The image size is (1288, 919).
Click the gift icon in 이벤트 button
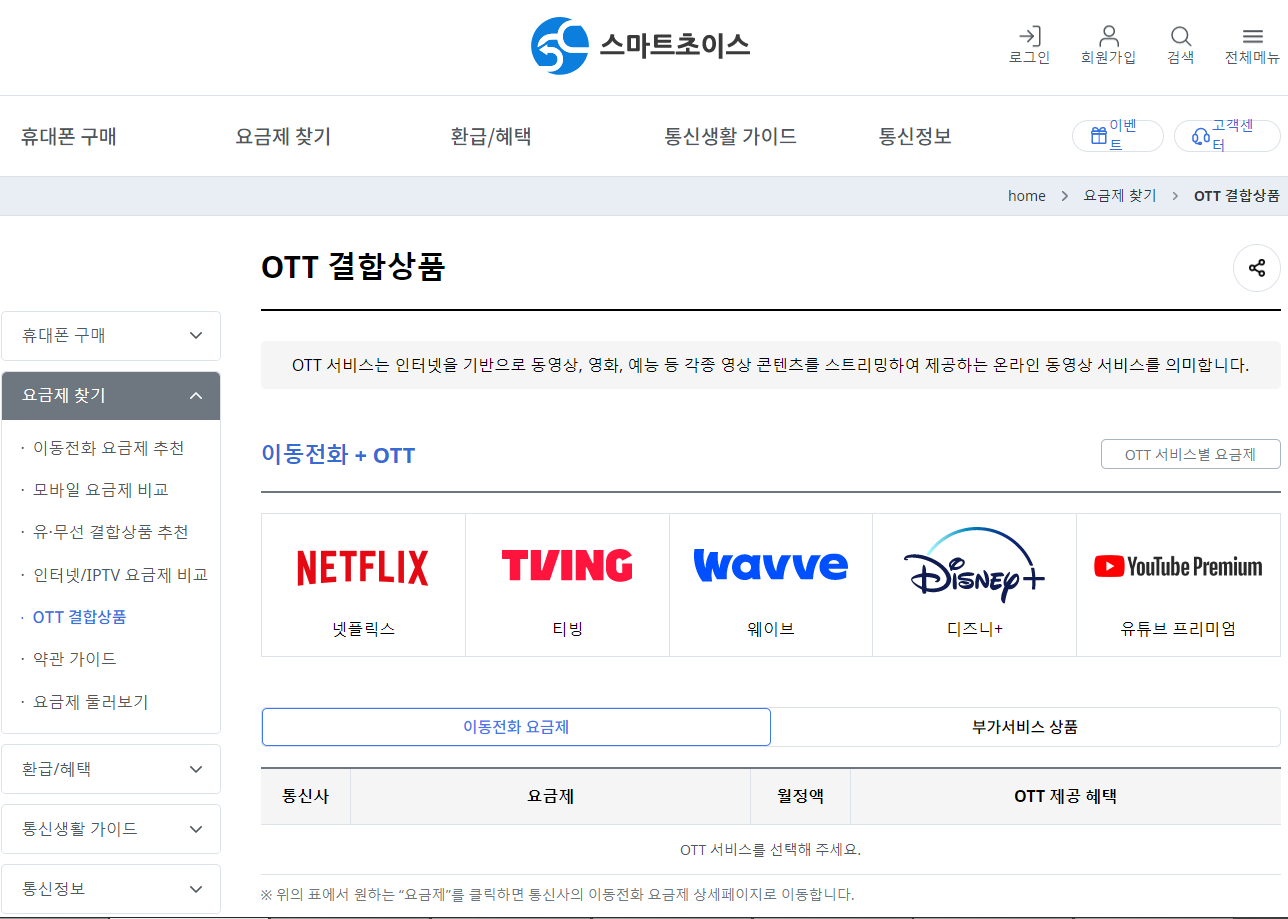pyautogui.click(x=1098, y=136)
